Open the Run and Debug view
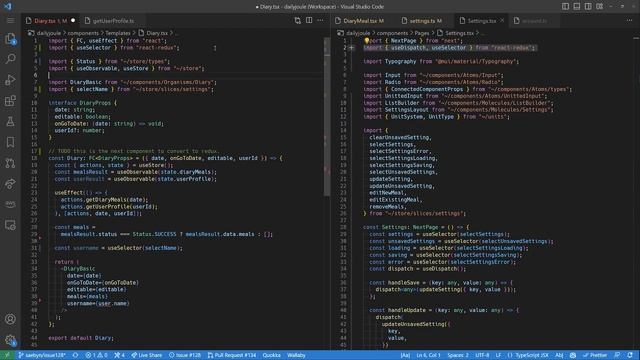This screenshot has width=640, height=360. click(10, 80)
